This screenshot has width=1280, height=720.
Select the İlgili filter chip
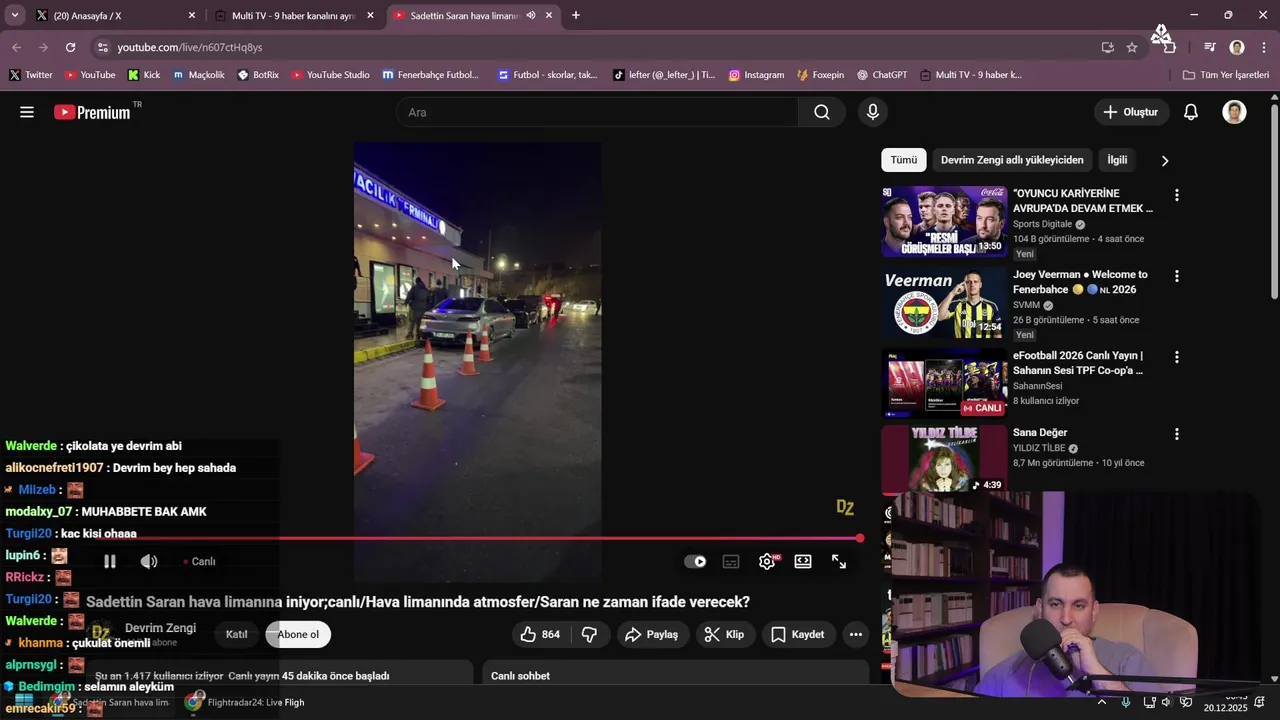(x=1117, y=160)
